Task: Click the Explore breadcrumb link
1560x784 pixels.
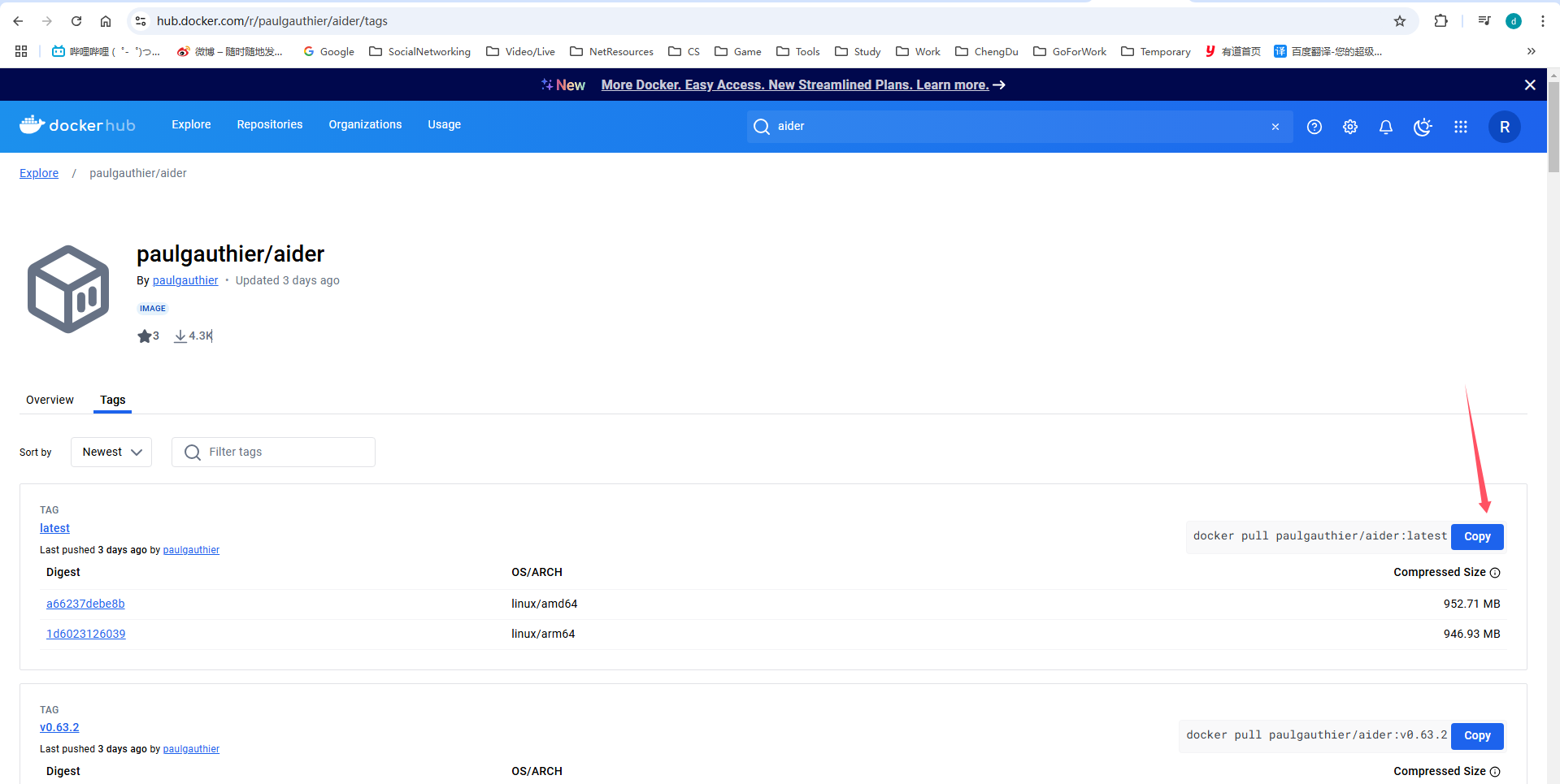Action: (39, 173)
